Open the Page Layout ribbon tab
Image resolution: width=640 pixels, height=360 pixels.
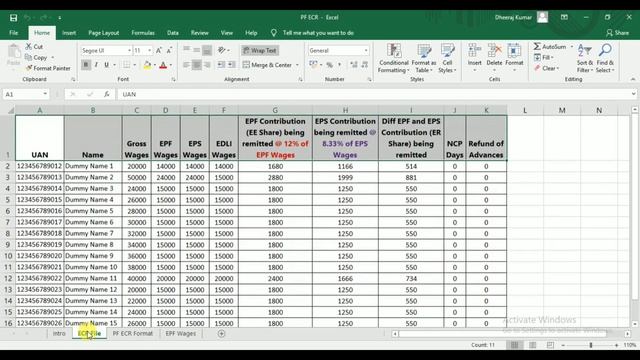pos(104,33)
